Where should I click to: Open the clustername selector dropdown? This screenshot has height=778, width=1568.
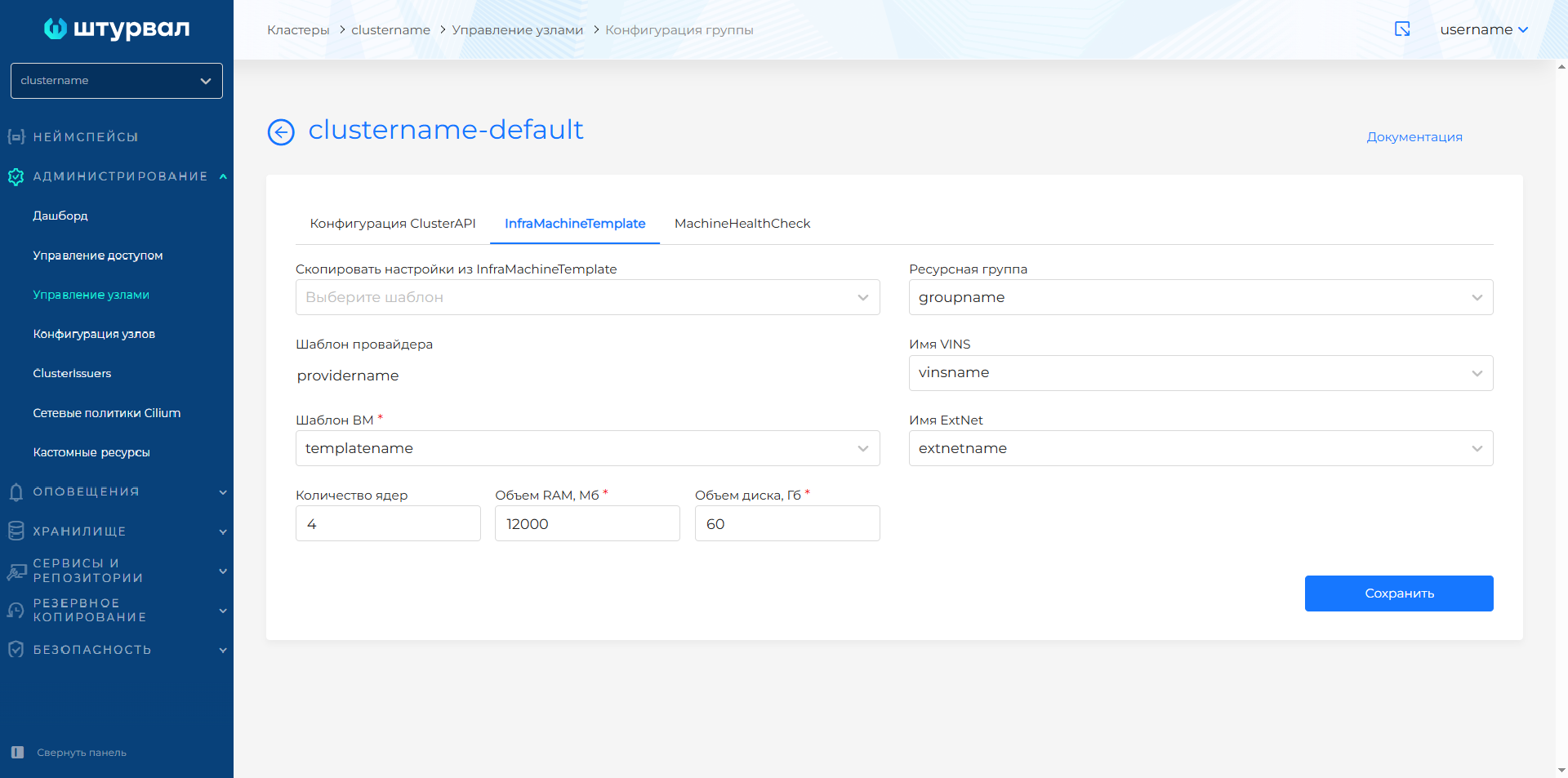pos(116,81)
